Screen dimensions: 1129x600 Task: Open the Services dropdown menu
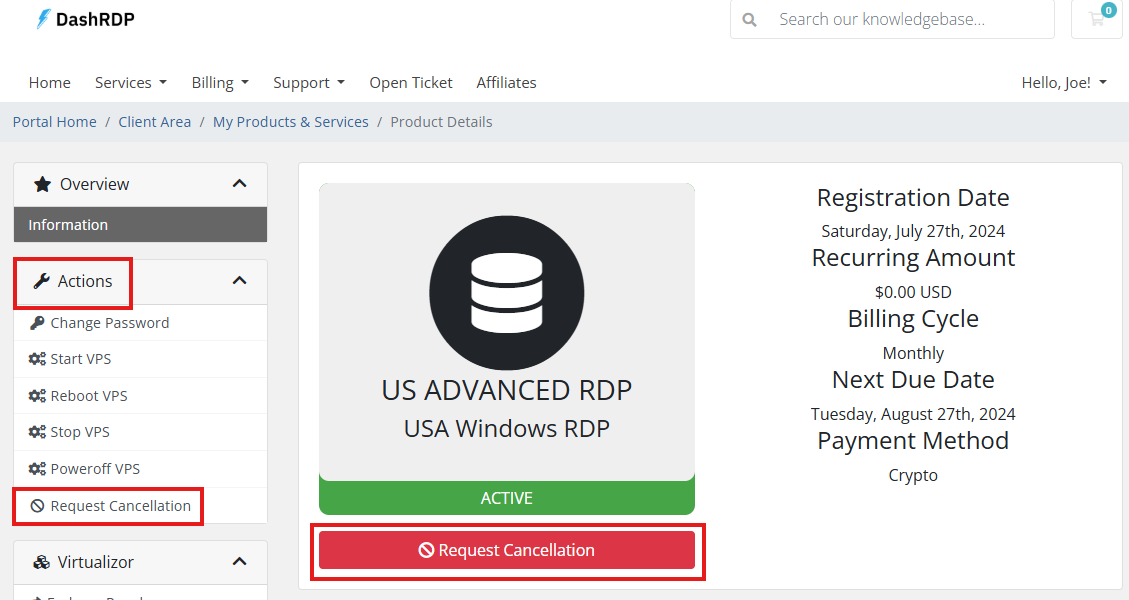click(130, 83)
